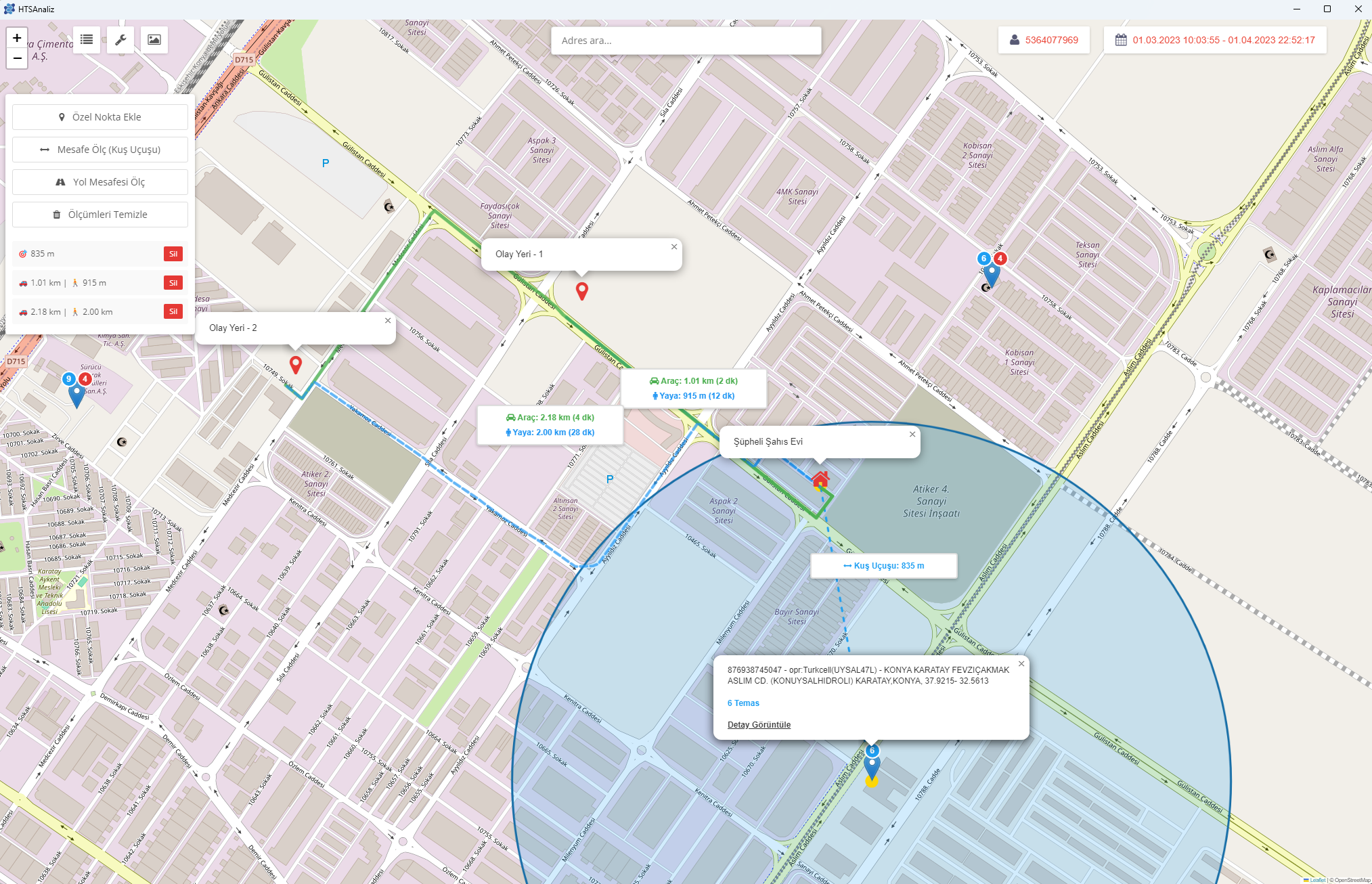
Task: Select Mesafe Ölç (Kuş Uçuşu) tool
Action: [x=100, y=150]
